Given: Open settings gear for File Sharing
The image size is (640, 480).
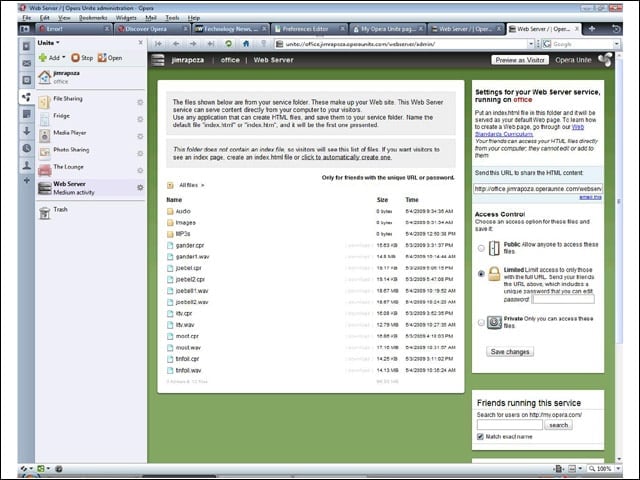Looking at the screenshot, I should [x=140, y=102].
